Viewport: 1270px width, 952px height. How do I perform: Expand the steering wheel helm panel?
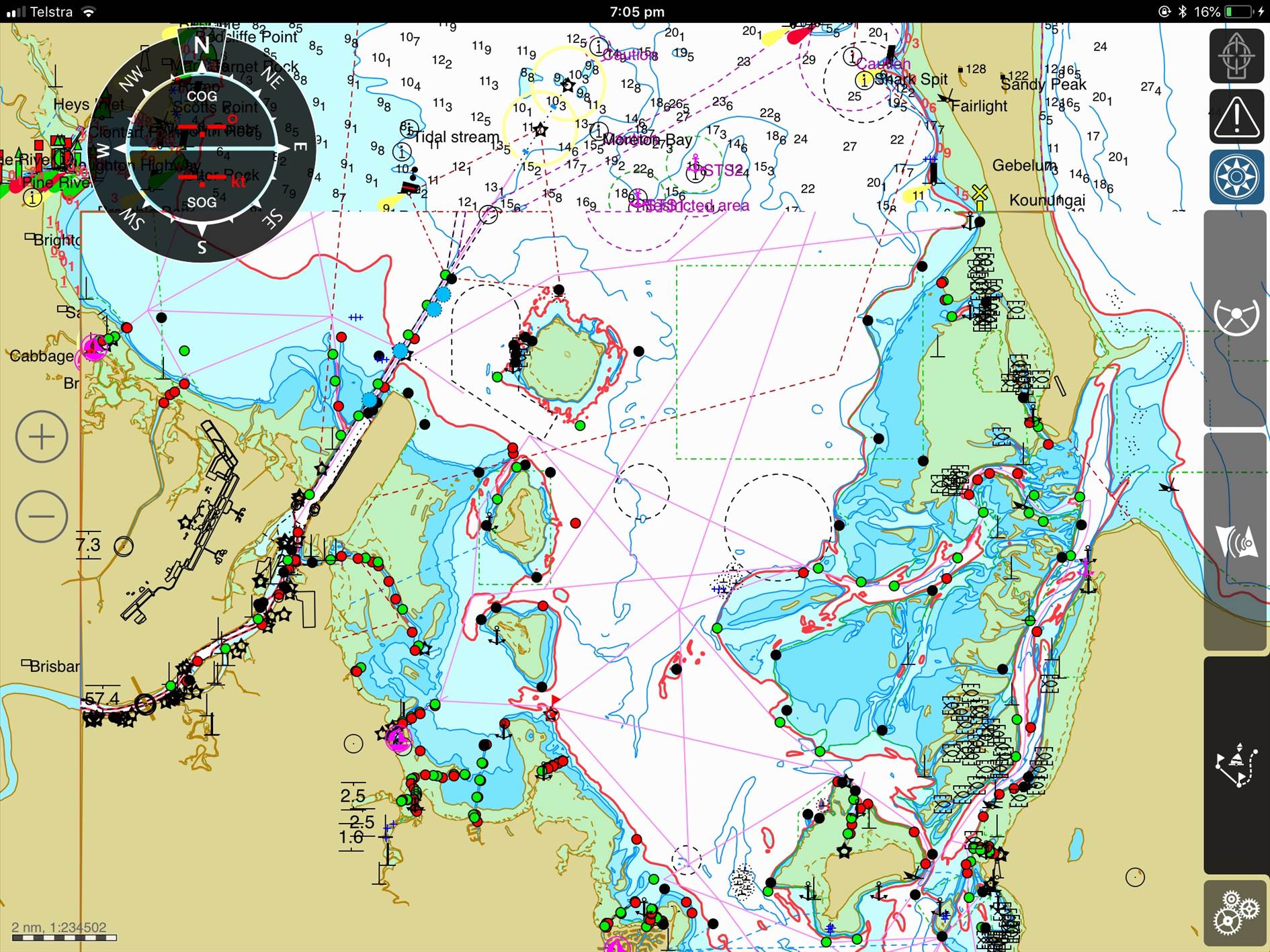tap(1235, 317)
